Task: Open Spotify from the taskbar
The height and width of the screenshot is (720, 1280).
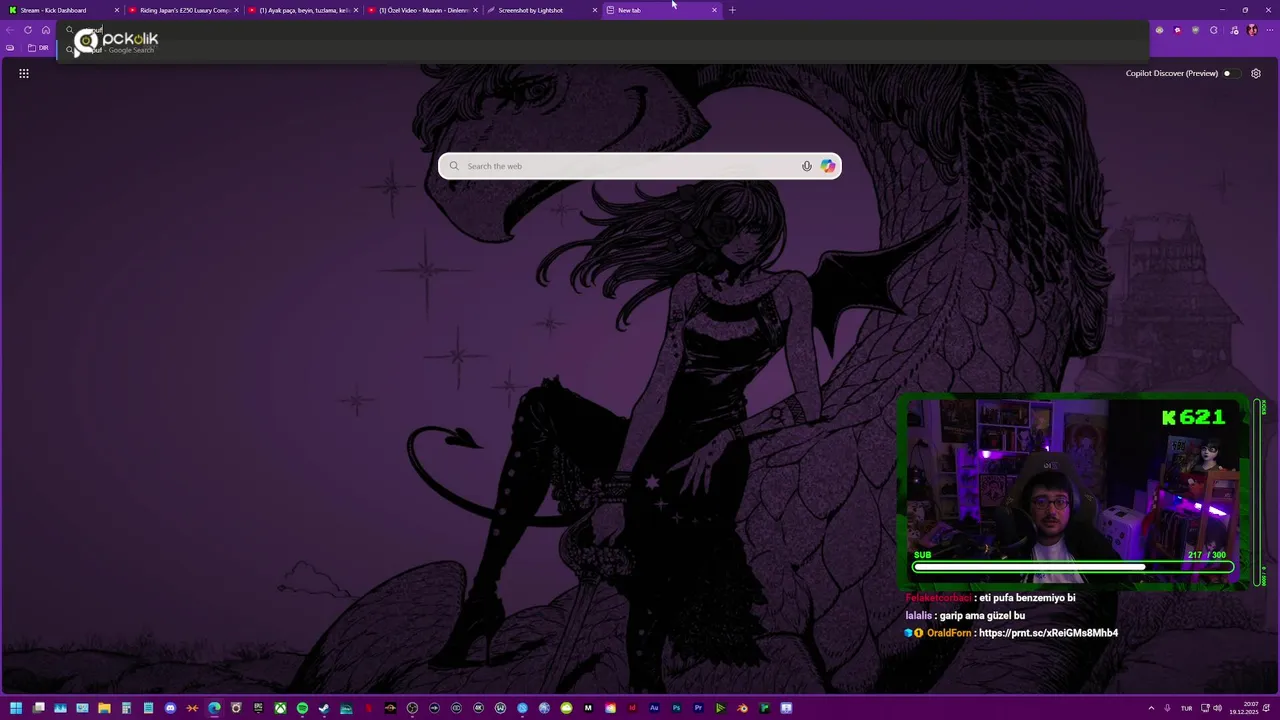Action: pos(302,708)
